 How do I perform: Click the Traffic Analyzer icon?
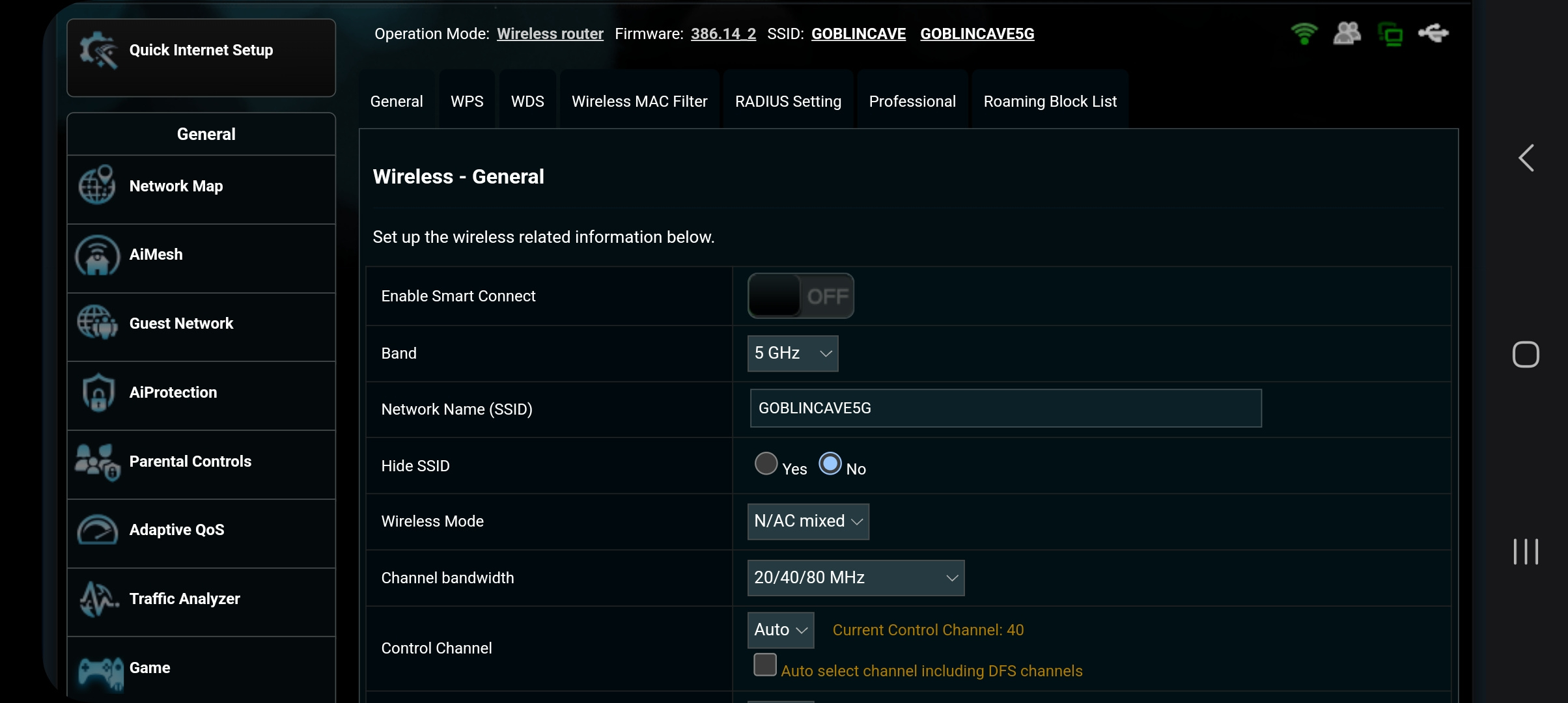98,599
